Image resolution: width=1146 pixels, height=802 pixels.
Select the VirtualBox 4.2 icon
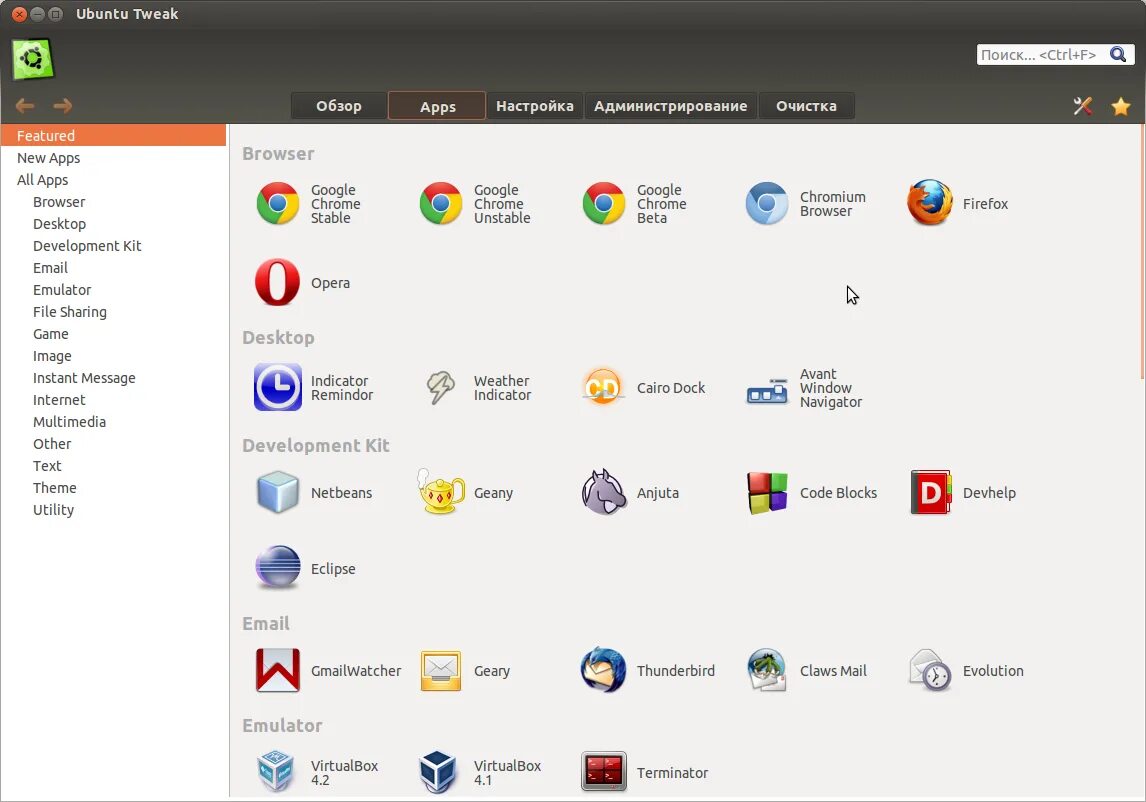tap(276, 771)
